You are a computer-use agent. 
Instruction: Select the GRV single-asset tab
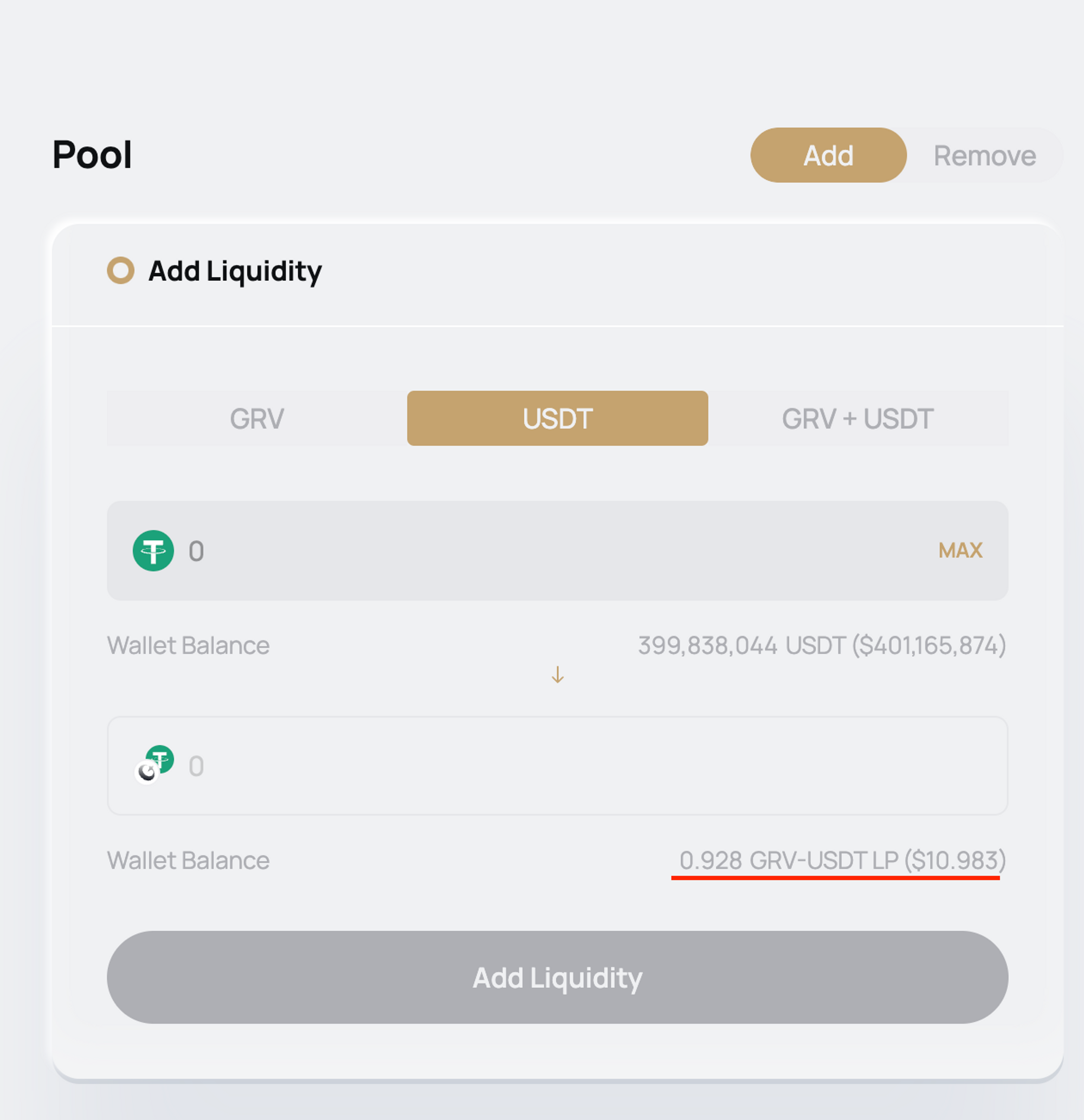(257, 418)
